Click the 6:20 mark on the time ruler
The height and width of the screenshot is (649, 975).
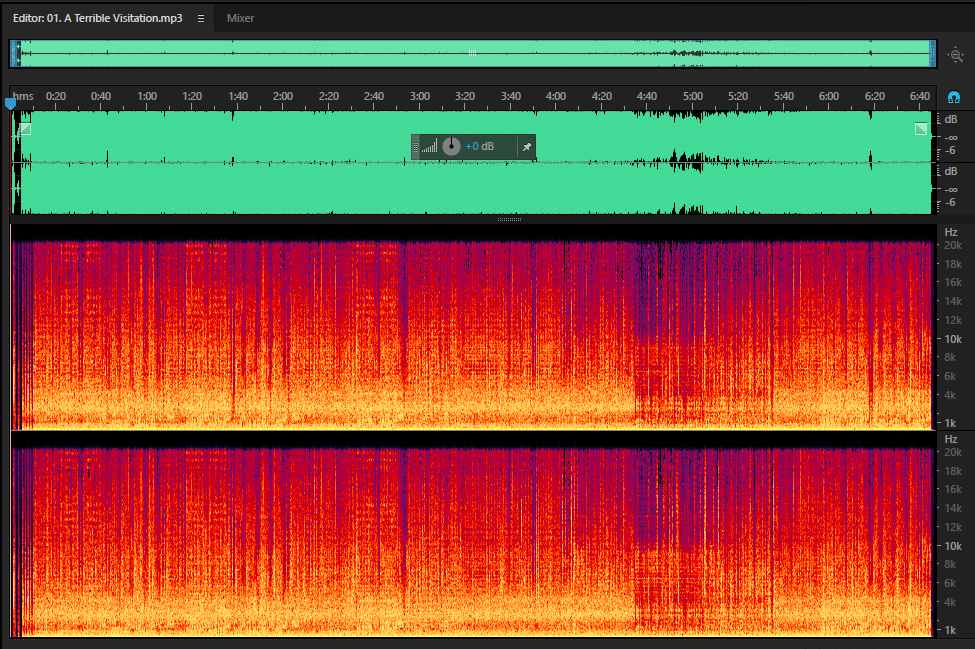pyautogui.click(x=875, y=96)
